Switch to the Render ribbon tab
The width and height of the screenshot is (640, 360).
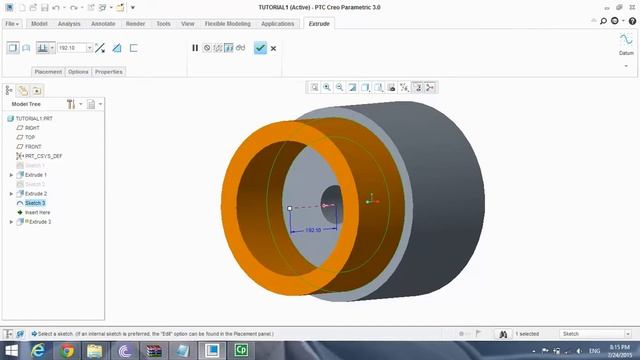pyautogui.click(x=135, y=24)
